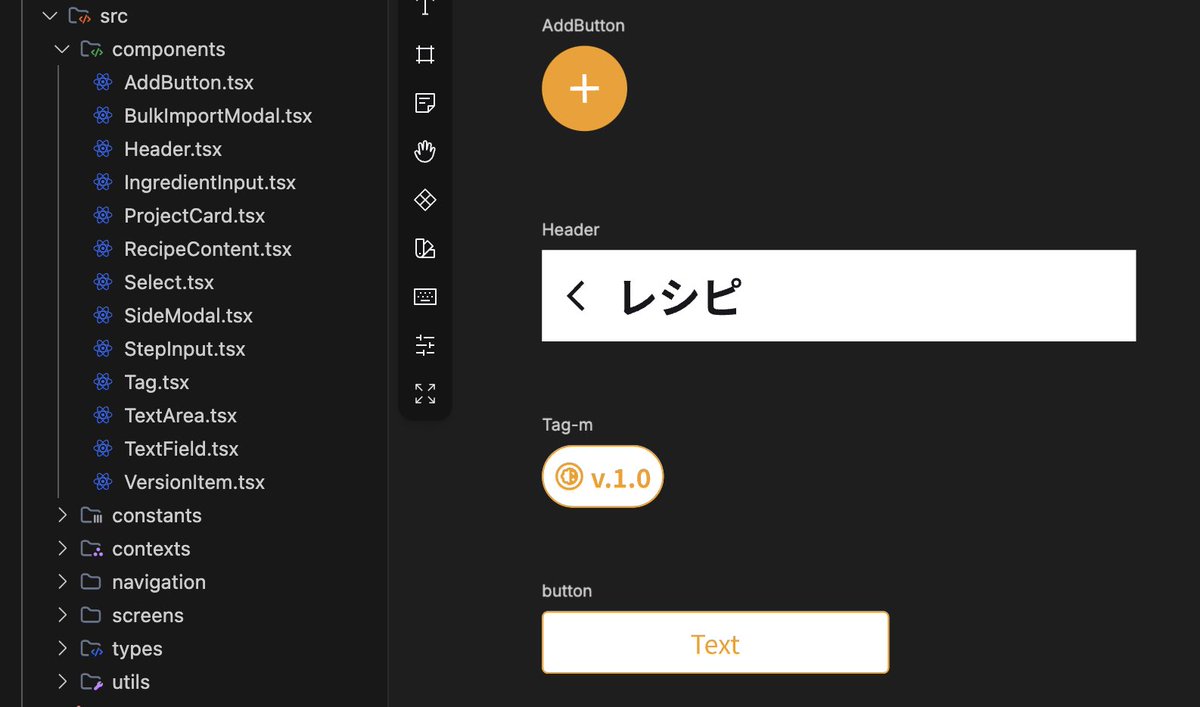1200x707 pixels.
Task: Select the Frame tool icon
Action: pos(425,54)
